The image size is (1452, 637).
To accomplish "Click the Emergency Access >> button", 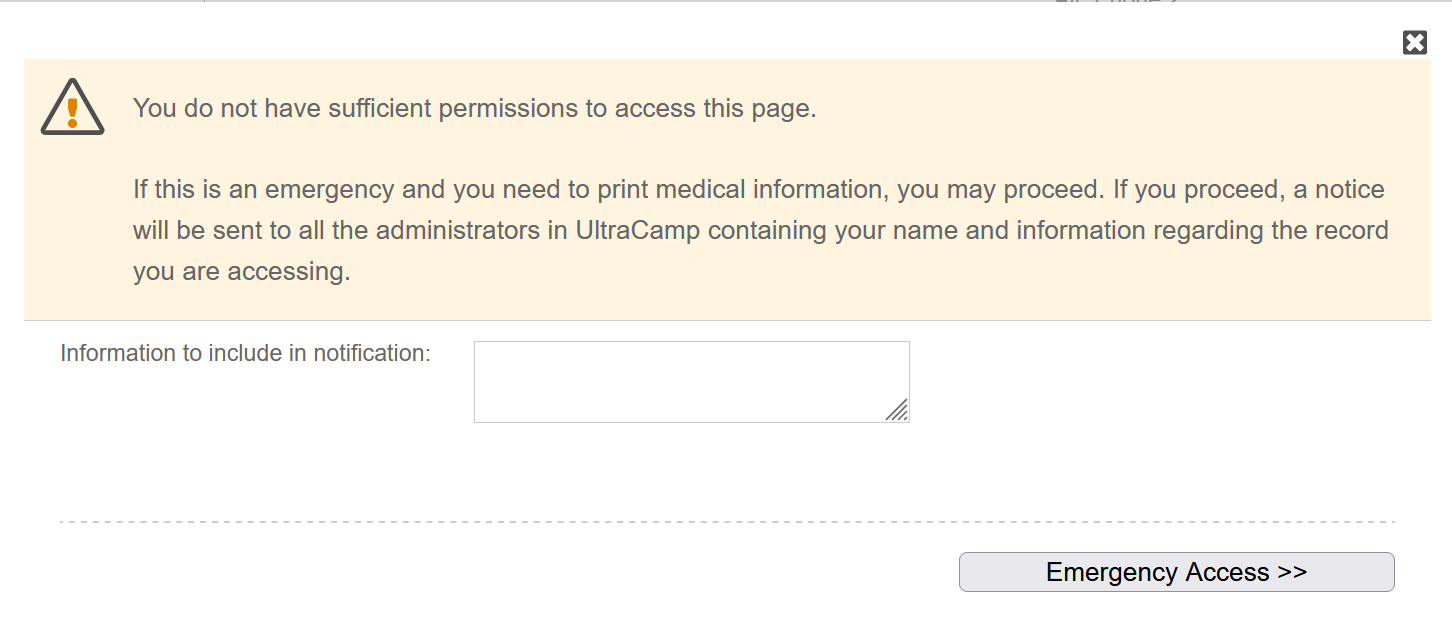I will 1176,572.
